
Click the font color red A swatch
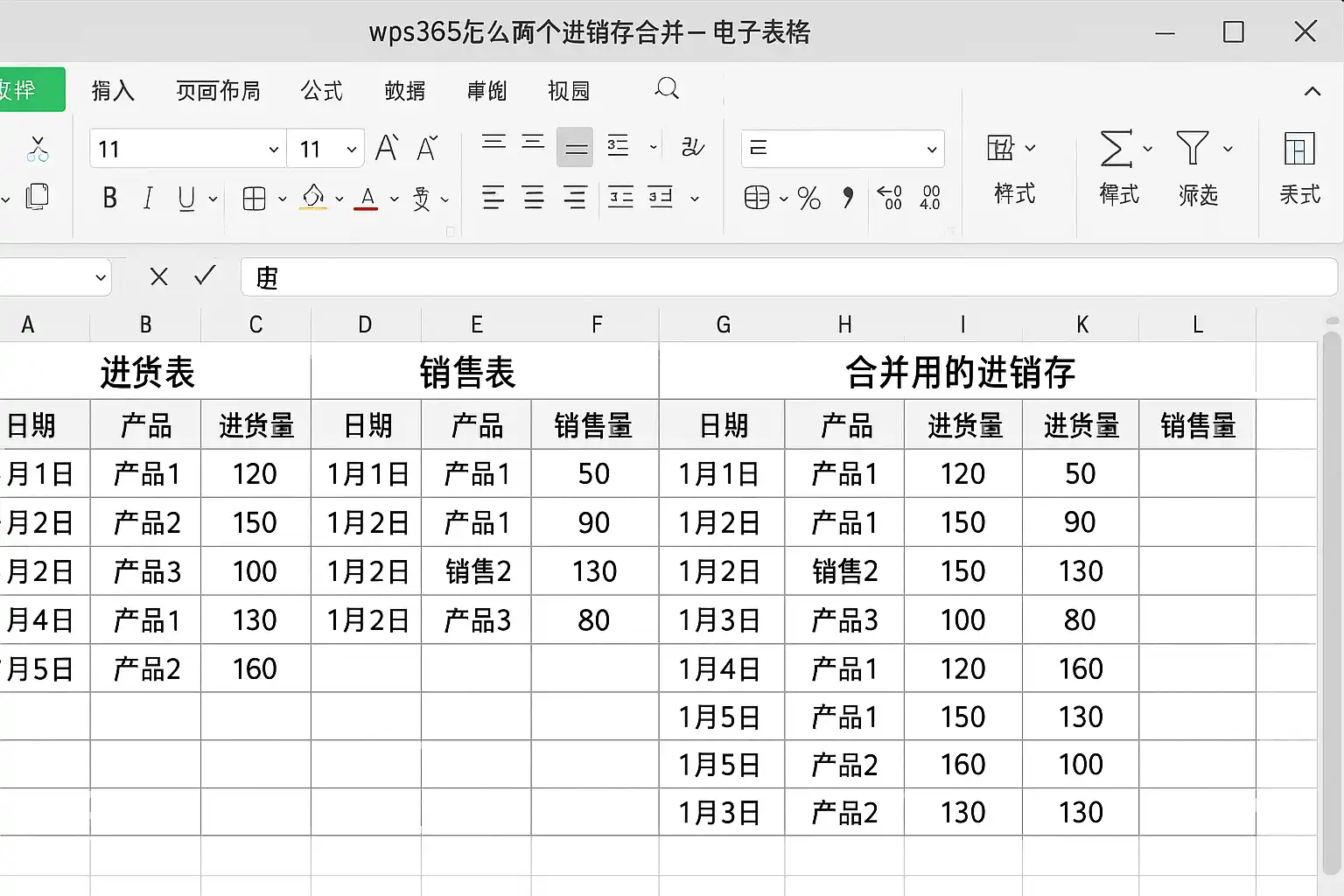(x=367, y=199)
